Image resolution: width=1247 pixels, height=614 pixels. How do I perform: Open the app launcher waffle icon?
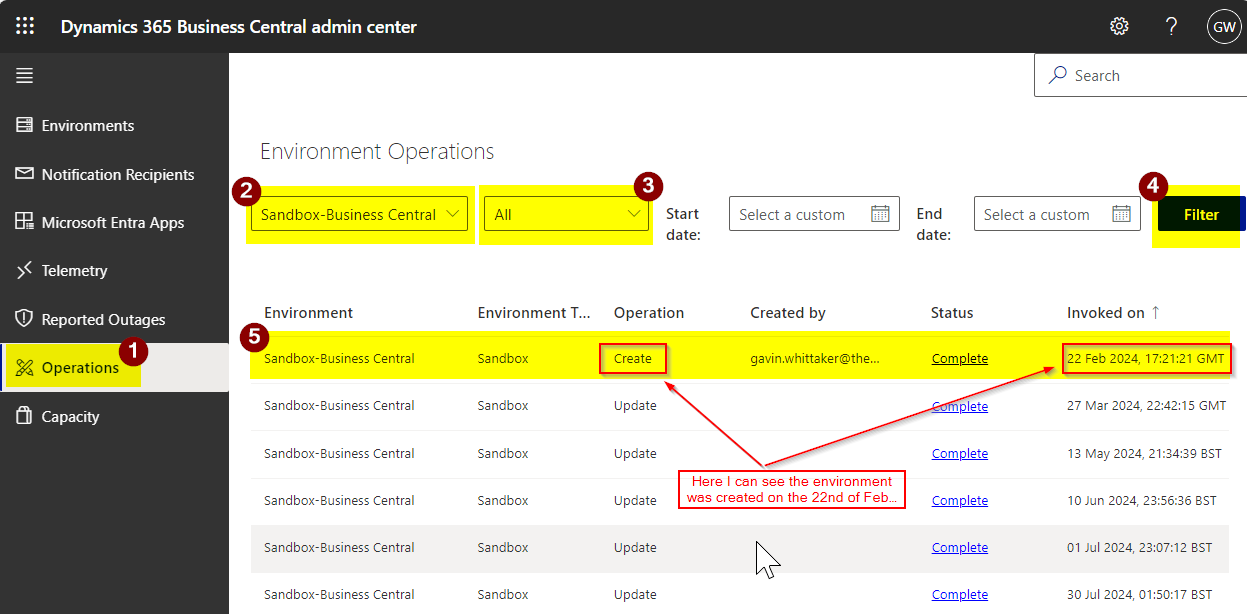tap(25, 26)
